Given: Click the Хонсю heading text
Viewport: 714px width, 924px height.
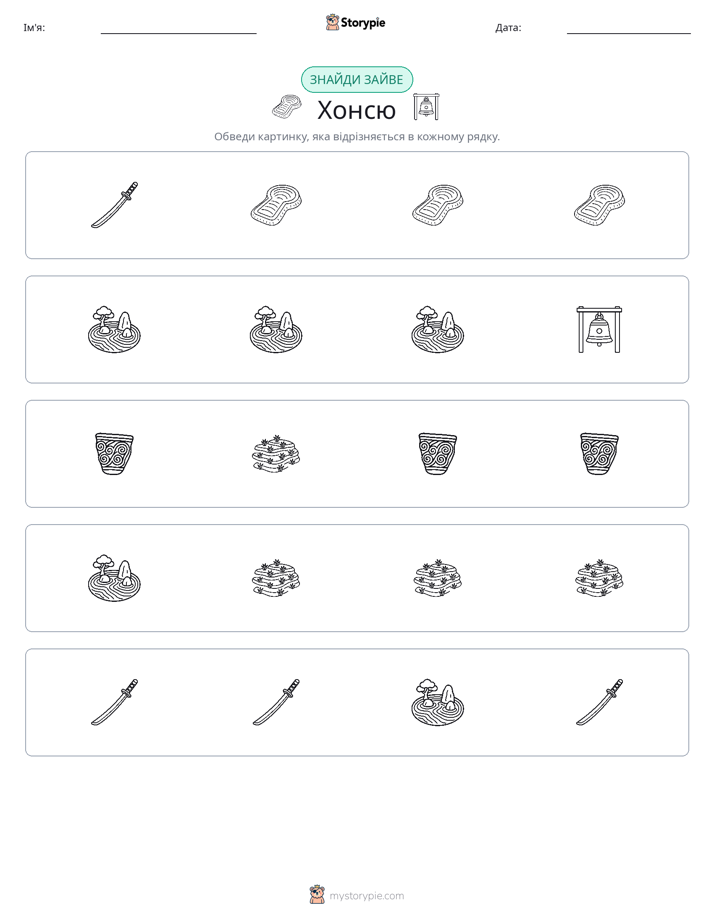Looking at the screenshot, I should pyautogui.click(x=356, y=110).
